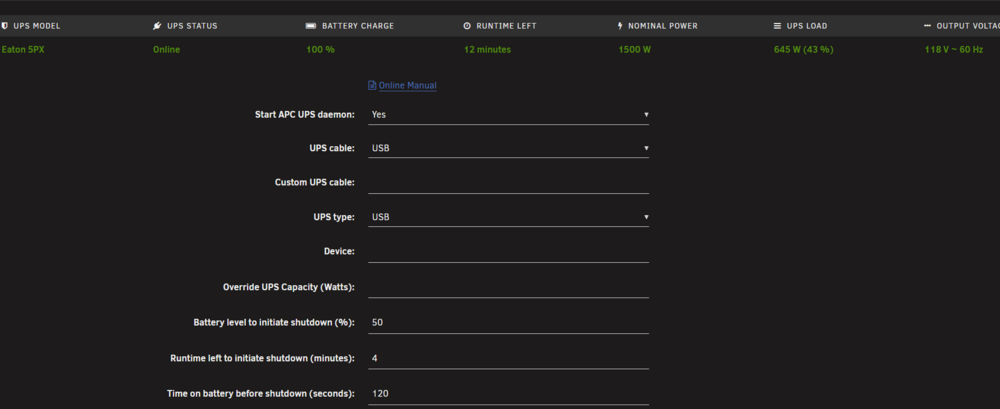This screenshot has height=409, width=1000.
Task: Click the Battery level to initiate shutdown field
Action: pos(508,323)
